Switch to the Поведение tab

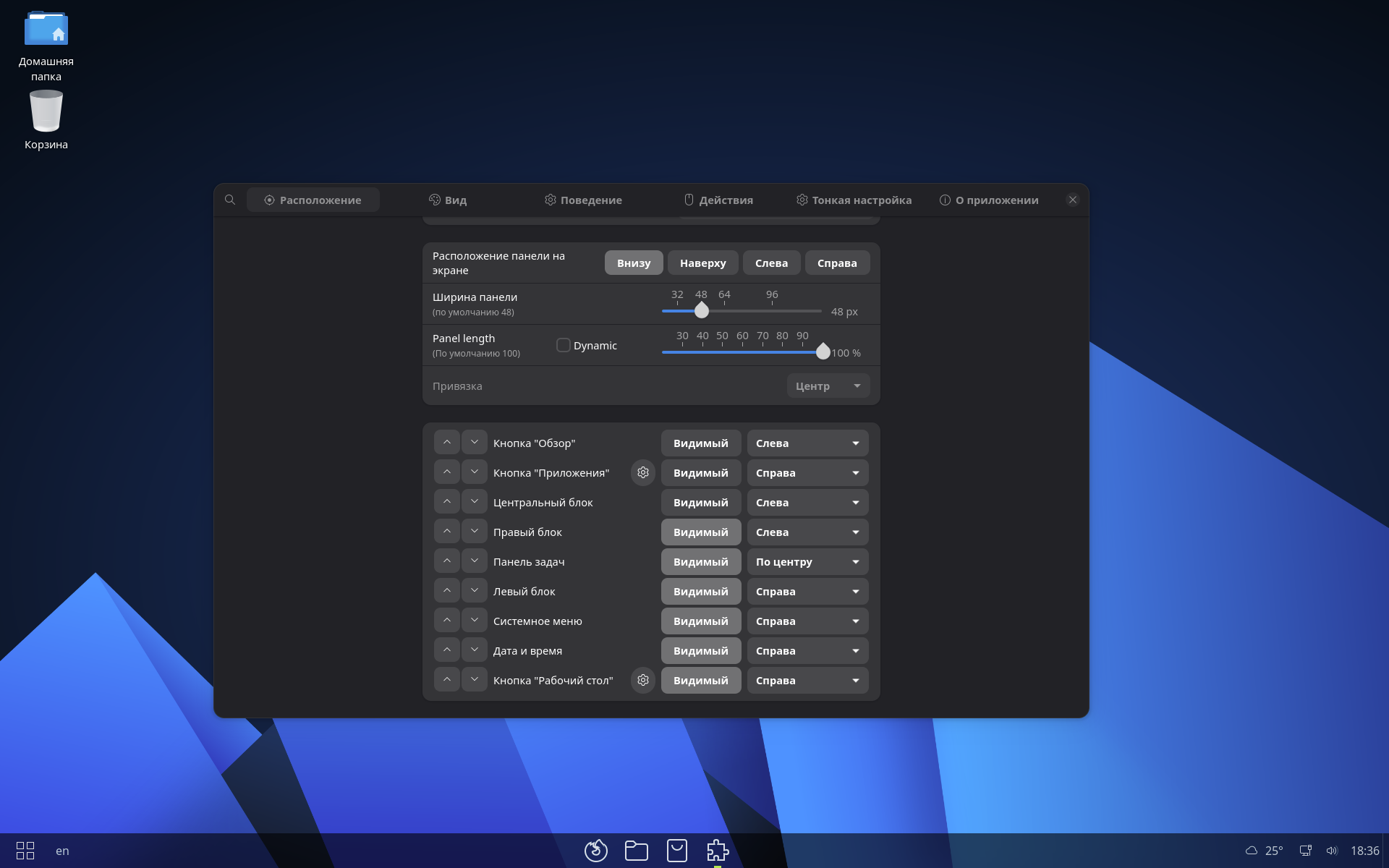pyautogui.click(x=583, y=200)
